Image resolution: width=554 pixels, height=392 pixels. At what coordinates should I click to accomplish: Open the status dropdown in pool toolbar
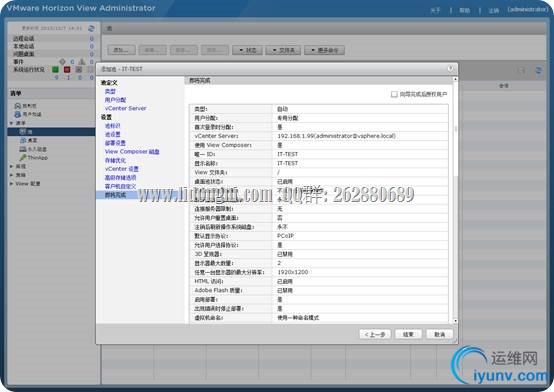[x=247, y=50]
